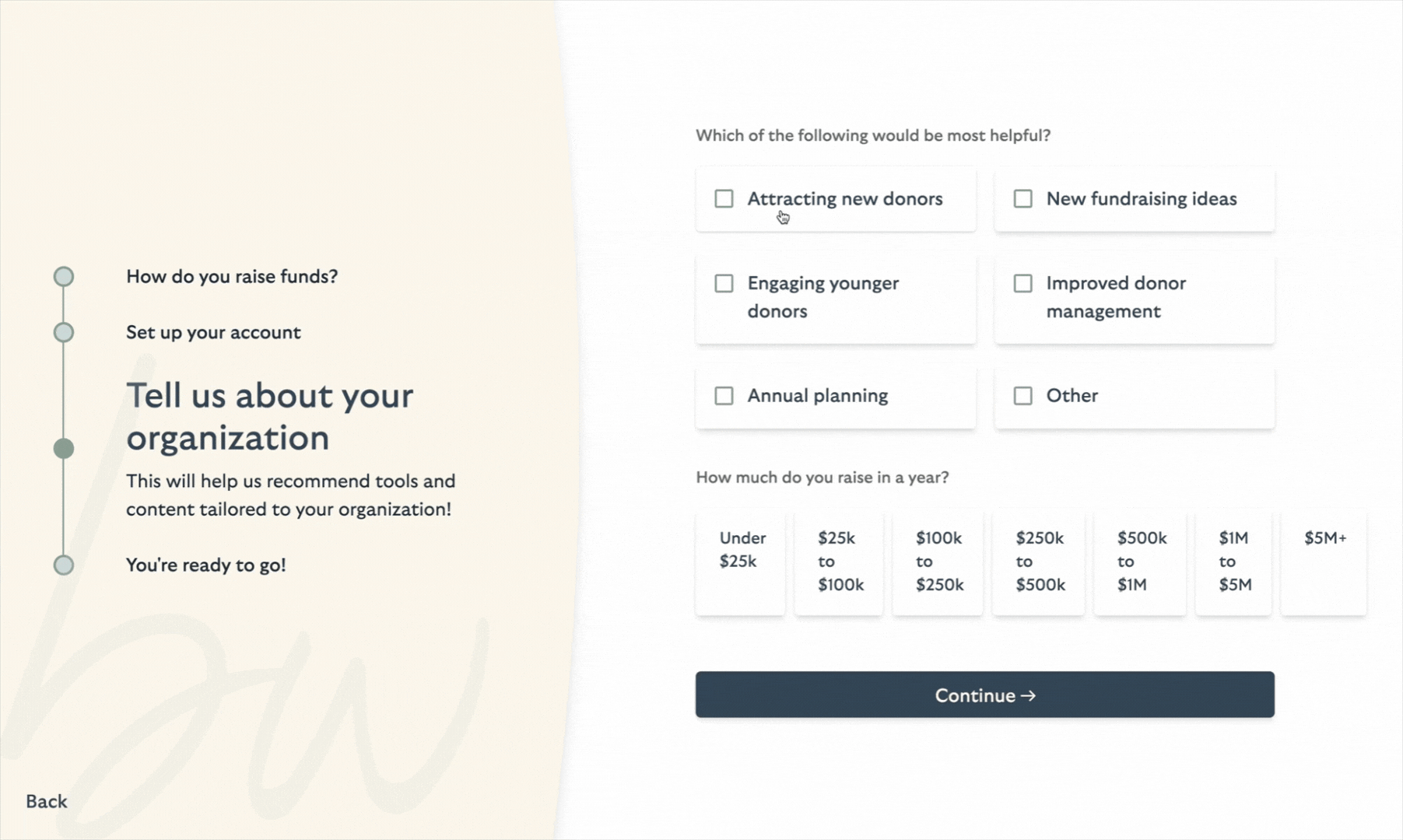
Task: Pick the $1M to $5M range
Action: point(1233,562)
